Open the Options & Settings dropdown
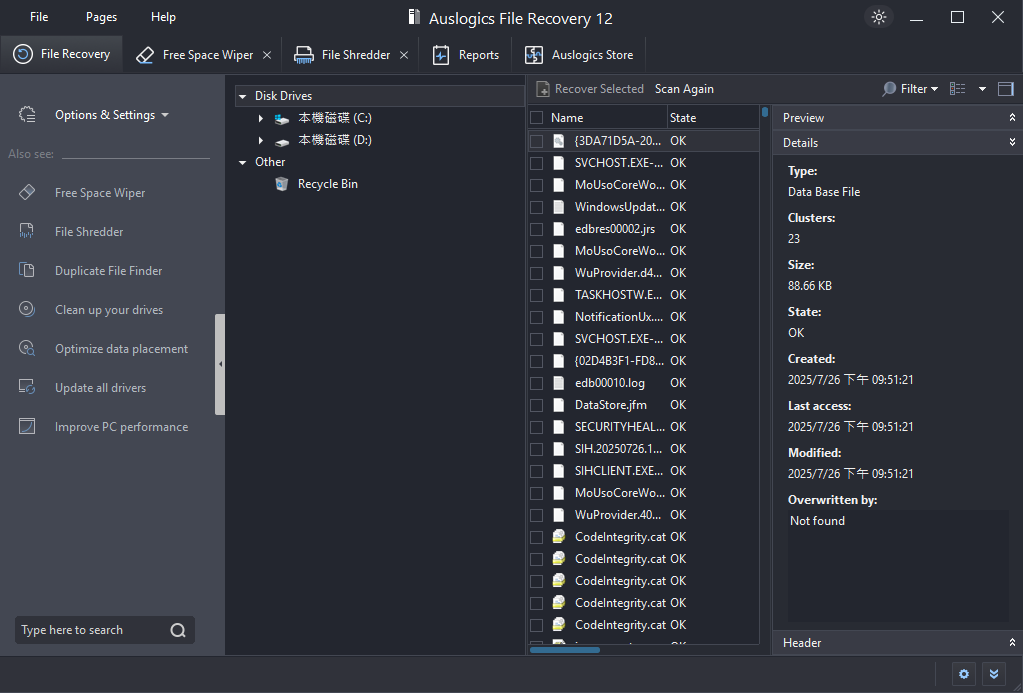This screenshot has width=1023, height=693. (112, 115)
